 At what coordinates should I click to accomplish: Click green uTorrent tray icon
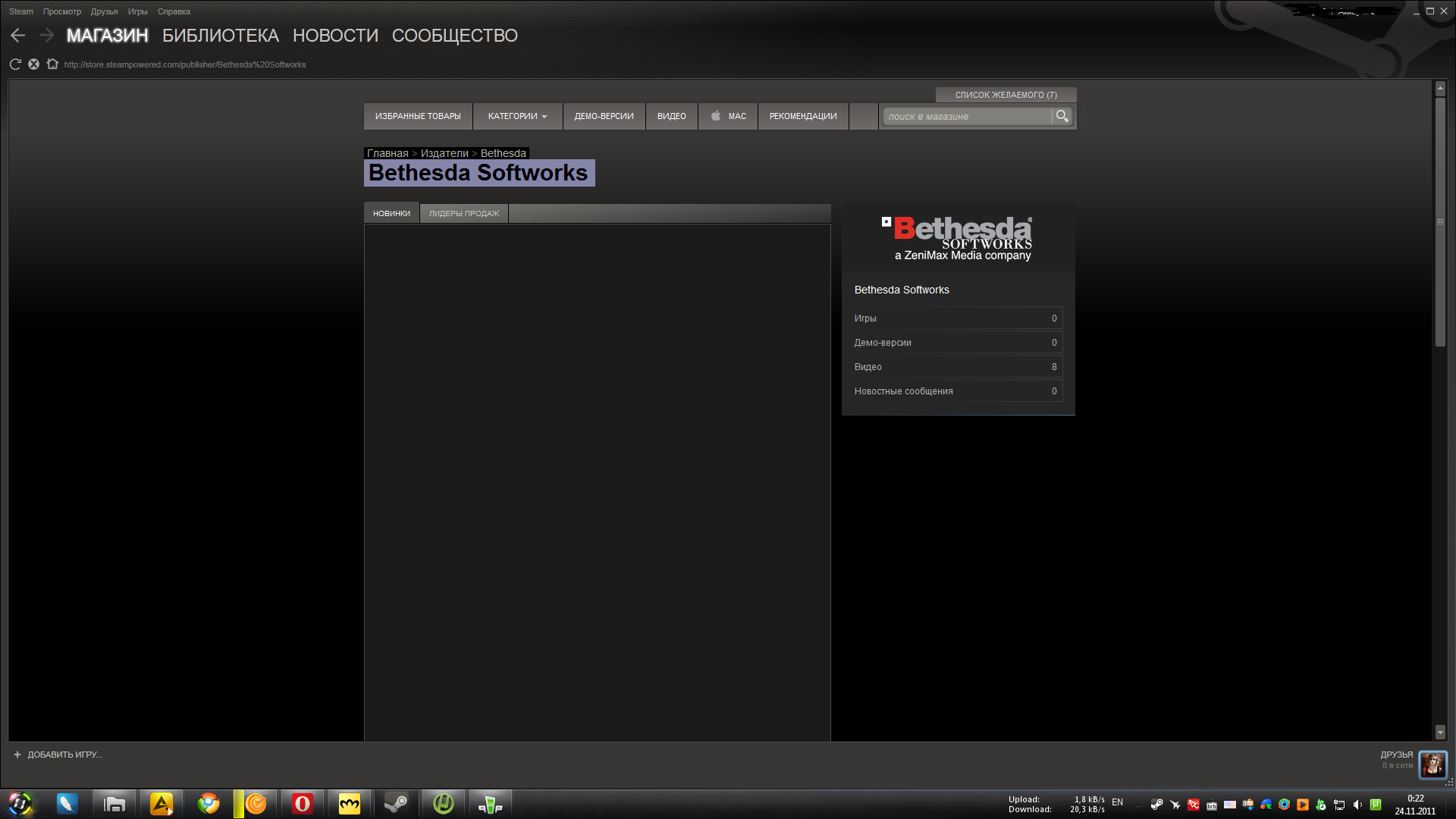coord(1376,805)
